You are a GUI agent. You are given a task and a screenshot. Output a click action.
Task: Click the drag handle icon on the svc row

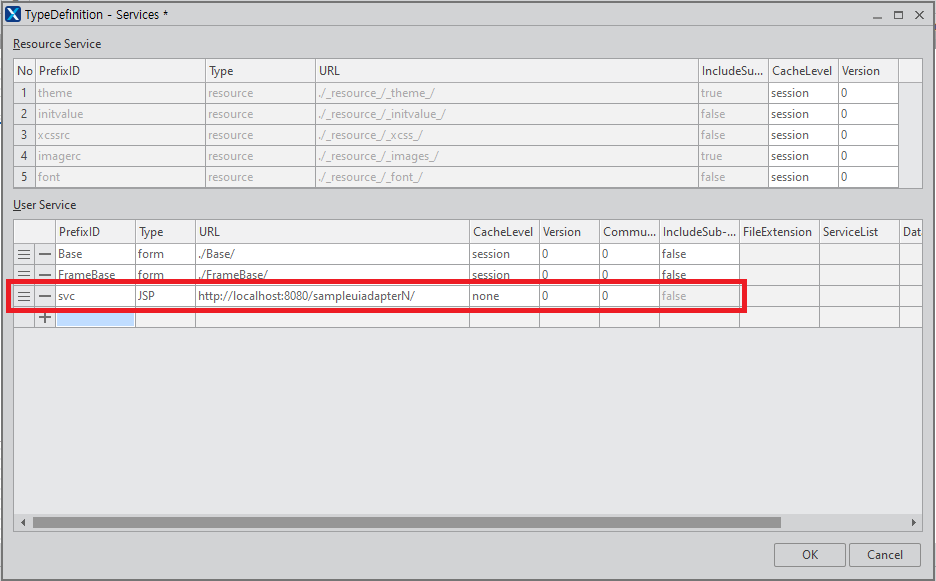click(x=24, y=296)
